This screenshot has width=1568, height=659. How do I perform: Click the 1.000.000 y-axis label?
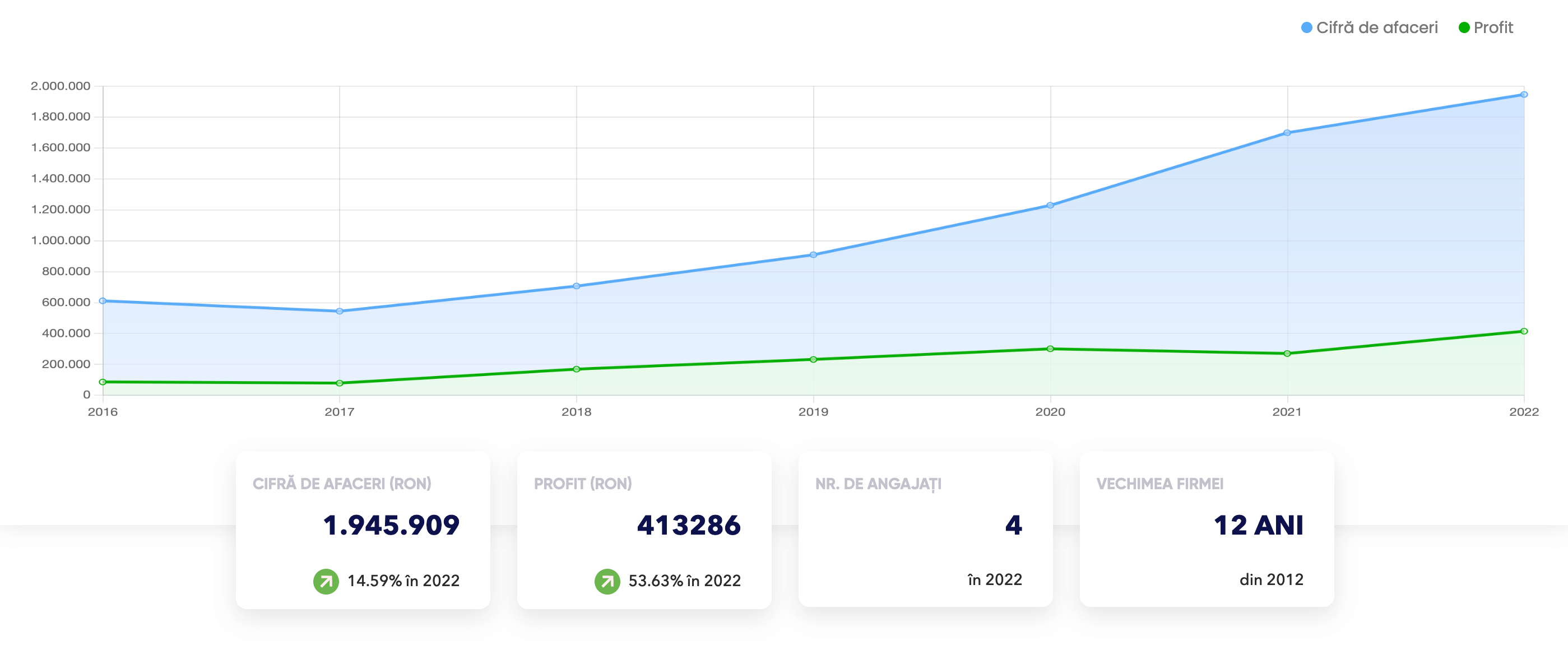pyautogui.click(x=61, y=240)
